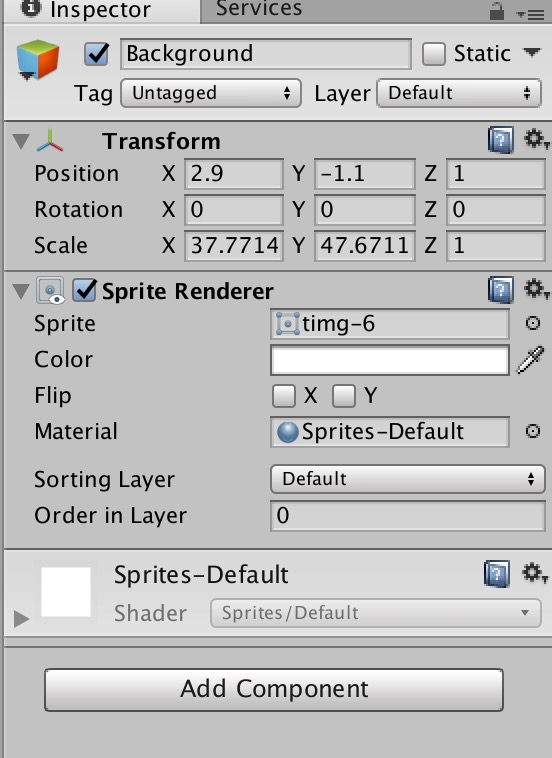Viewport: 552px width, 758px height.
Task: Click the Sprites-Default material preview thumbnail
Action: coord(66,592)
